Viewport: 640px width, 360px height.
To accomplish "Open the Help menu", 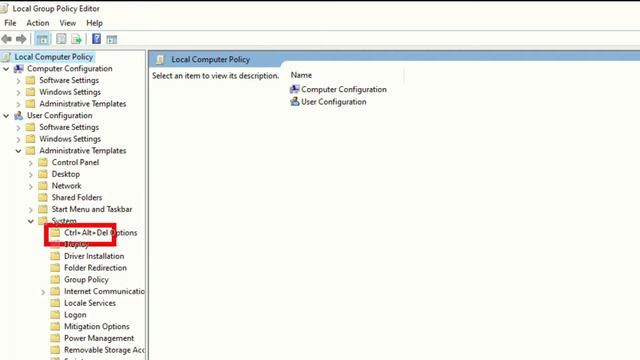I will (94, 23).
